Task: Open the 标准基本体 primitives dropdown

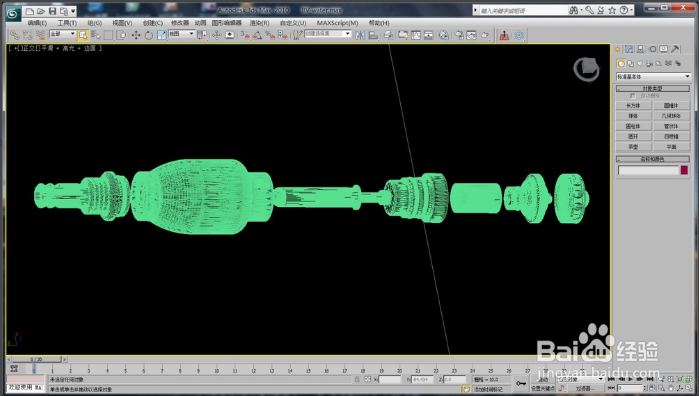Action: point(653,77)
